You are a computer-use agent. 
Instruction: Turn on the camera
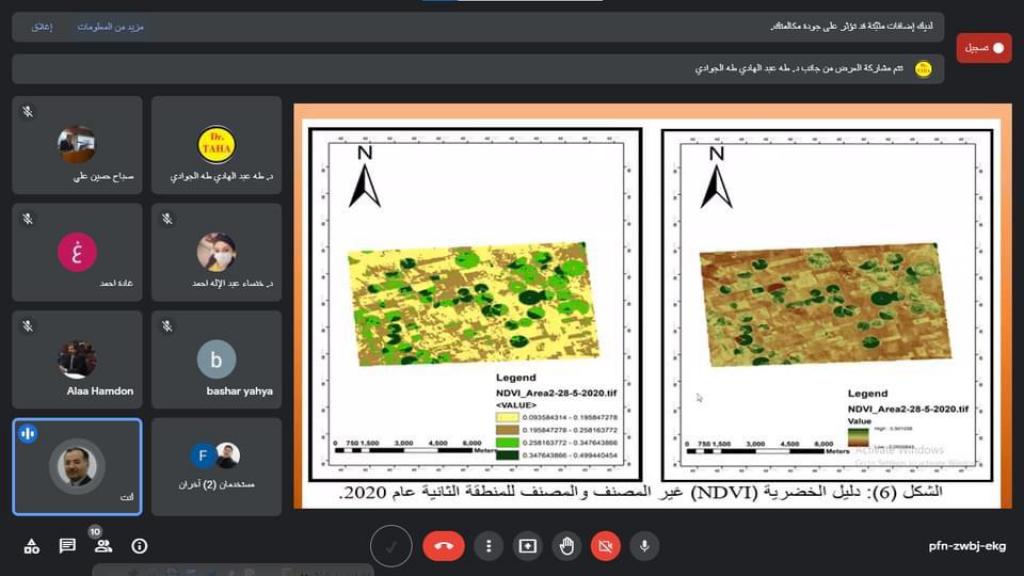pyautogui.click(x=605, y=546)
